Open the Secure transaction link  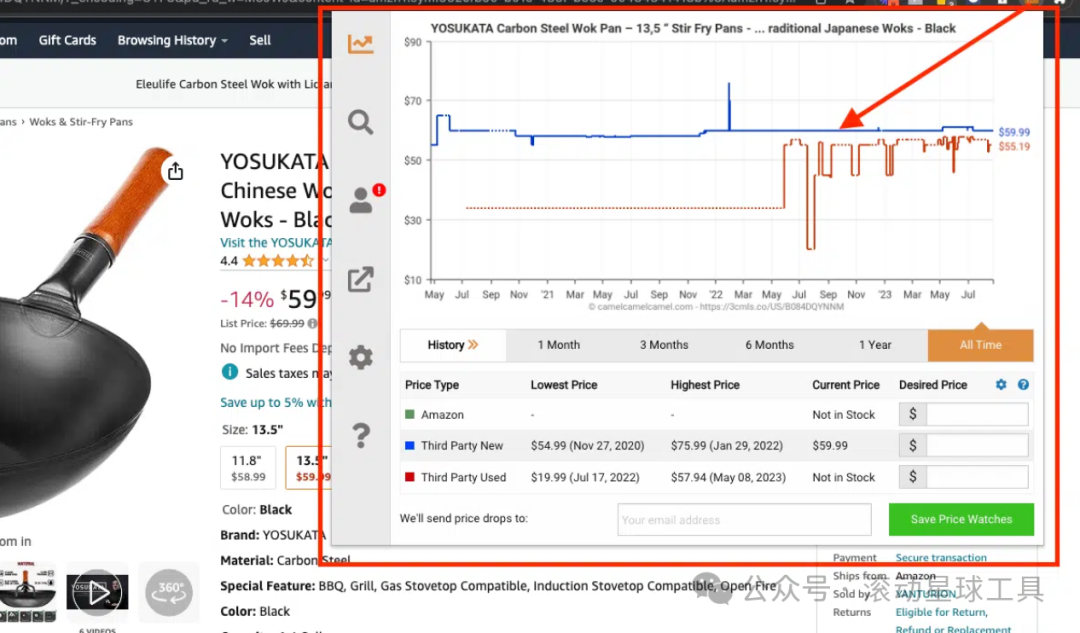point(941,557)
